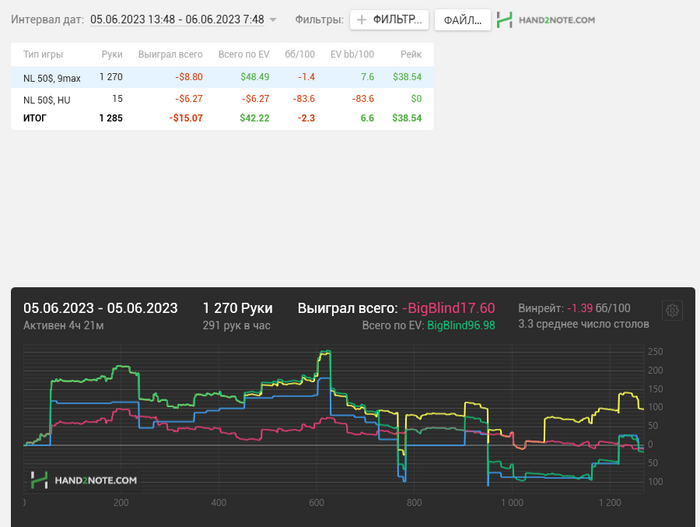The width and height of the screenshot is (700, 527).
Task: Click the 6.6 total EV bb/100 value
Action: click(x=367, y=118)
